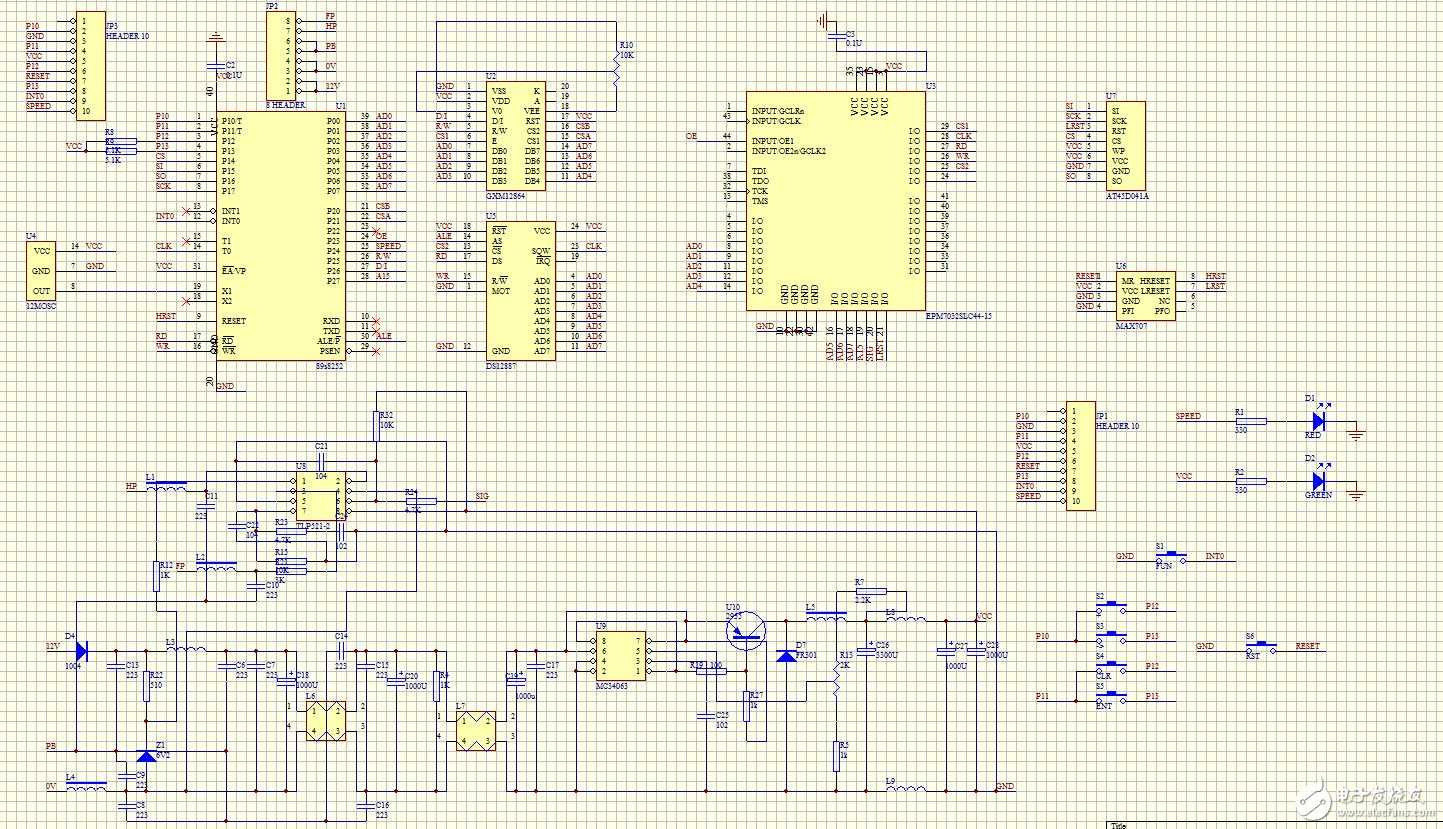Select inductor L4 on the 0V line
The width and height of the screenshot is (1443, 829).
click(x=86, y=786)
